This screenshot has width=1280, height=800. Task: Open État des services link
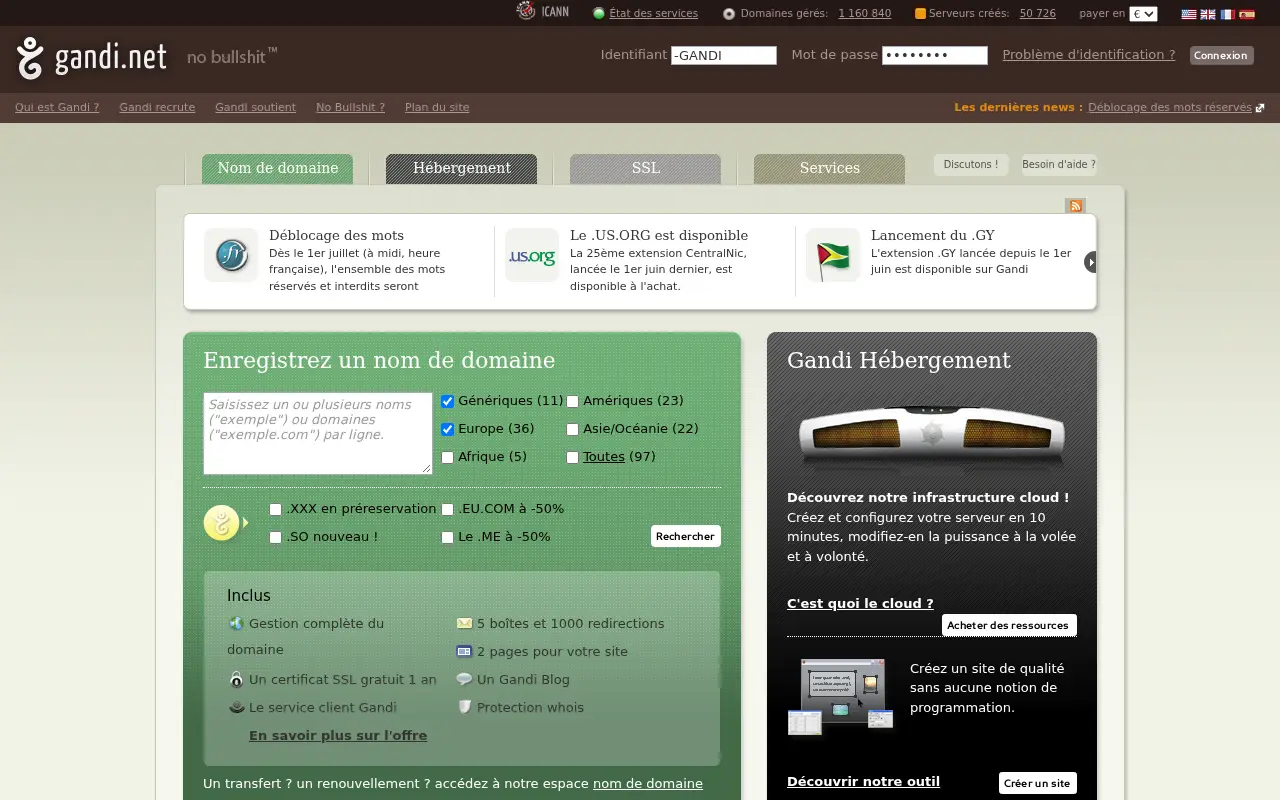tap(653, 14)
